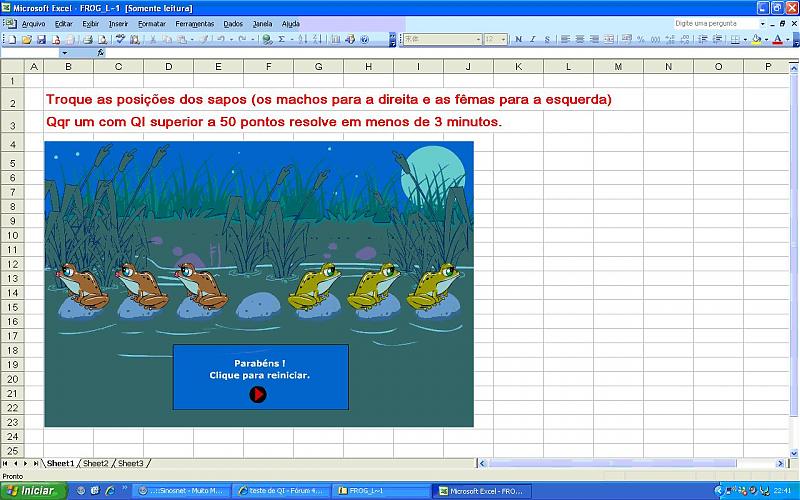Toggle bold (N) formatting

[x=518, y=39]
